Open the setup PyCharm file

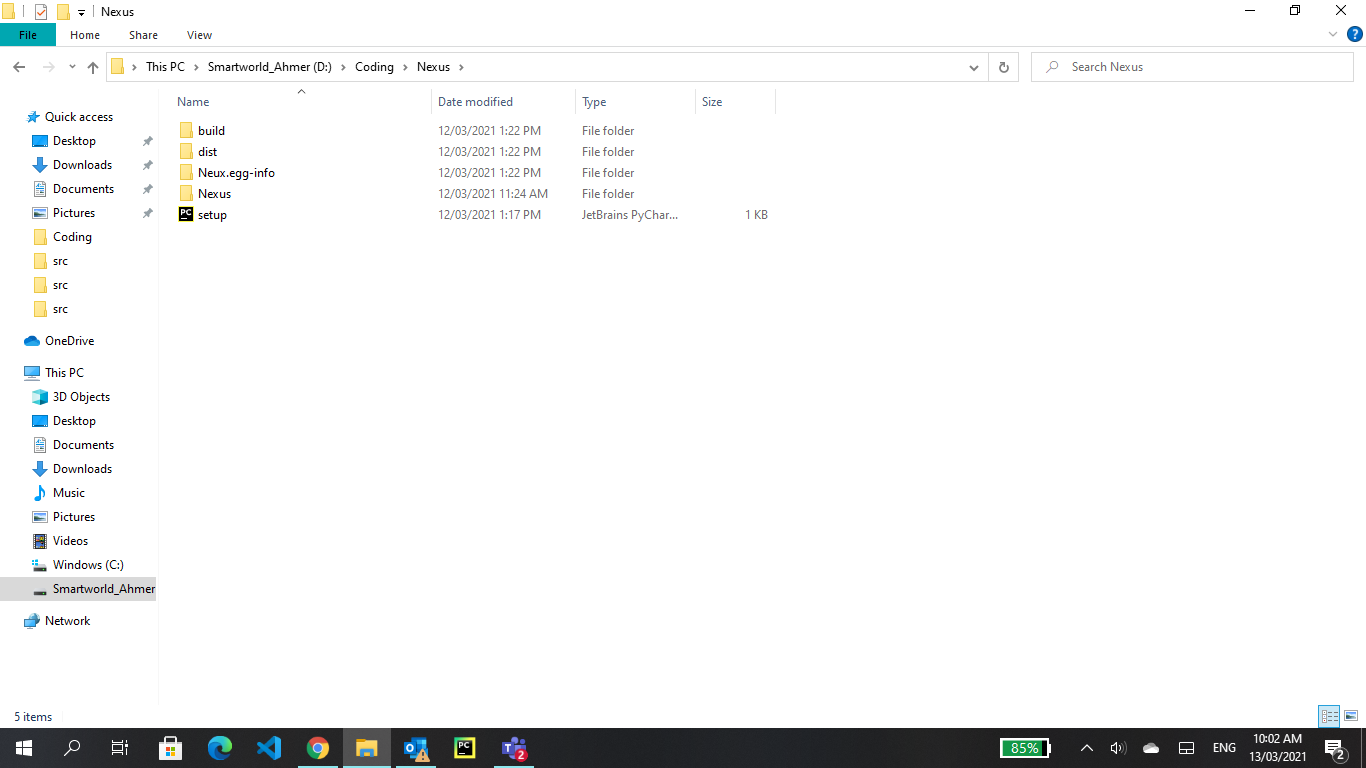[x=211, y=214]
